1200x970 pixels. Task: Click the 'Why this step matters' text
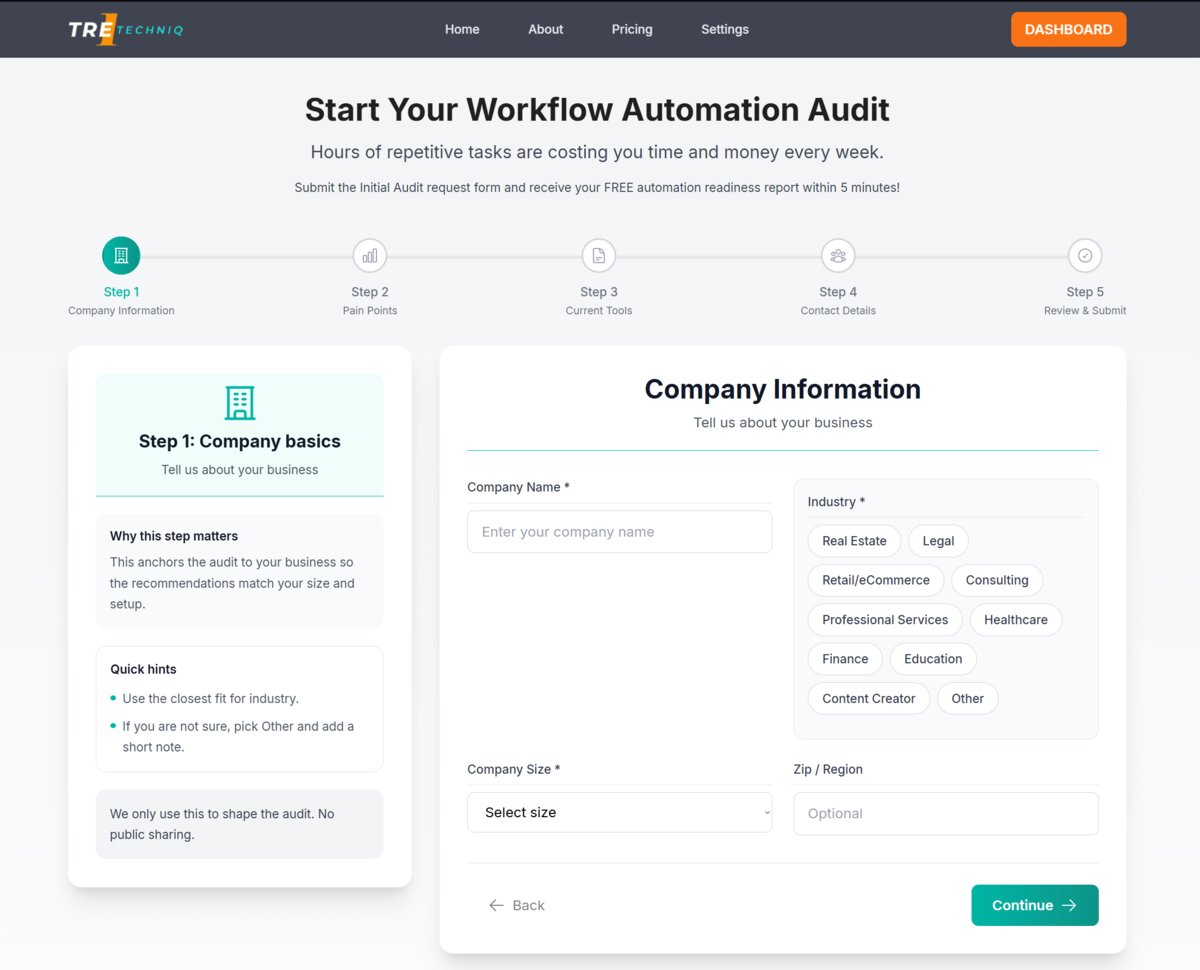[x=174, y=536]
